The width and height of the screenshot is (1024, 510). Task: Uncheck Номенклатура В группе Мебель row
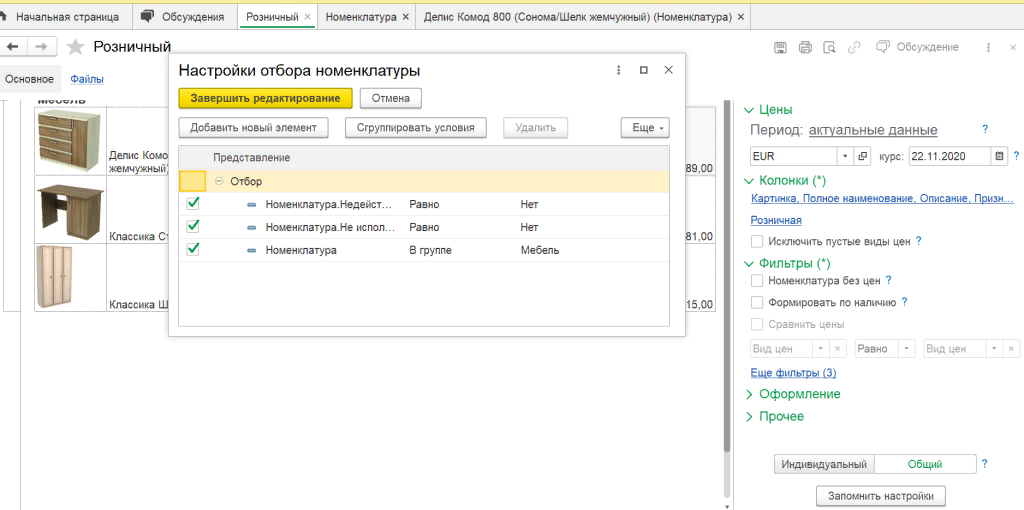point(193,249)
